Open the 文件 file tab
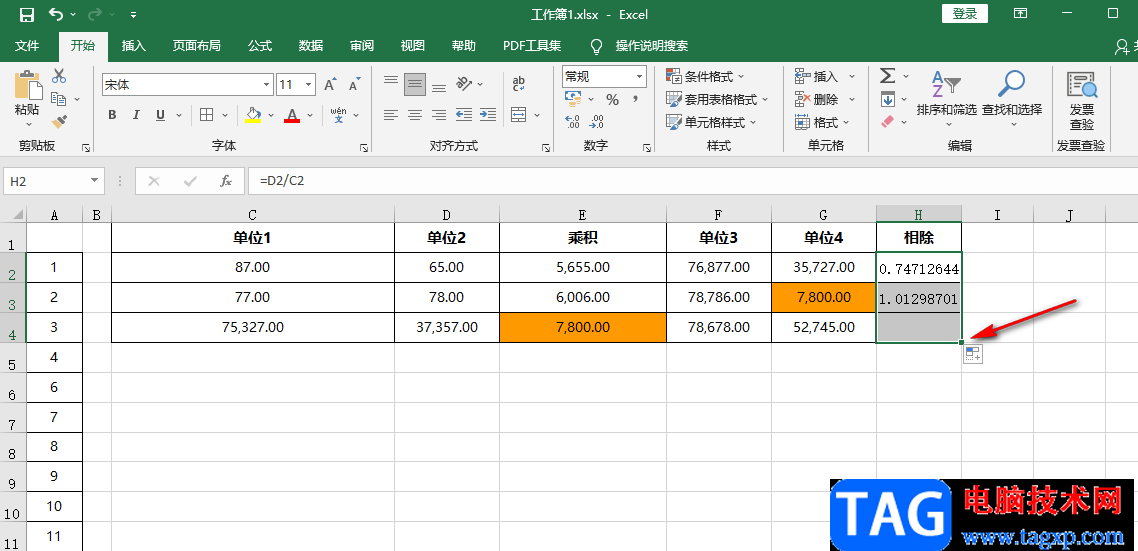The height and width of the screenshot is (551, 1138). [x=27, y=46]
